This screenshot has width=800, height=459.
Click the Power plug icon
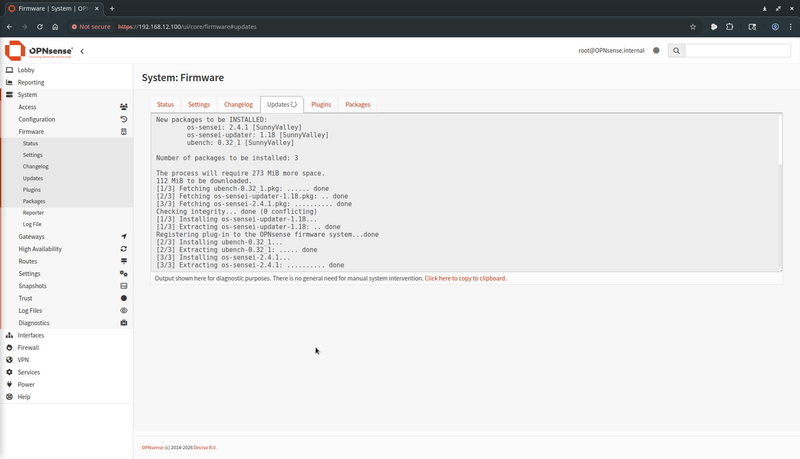click(9, 385)
